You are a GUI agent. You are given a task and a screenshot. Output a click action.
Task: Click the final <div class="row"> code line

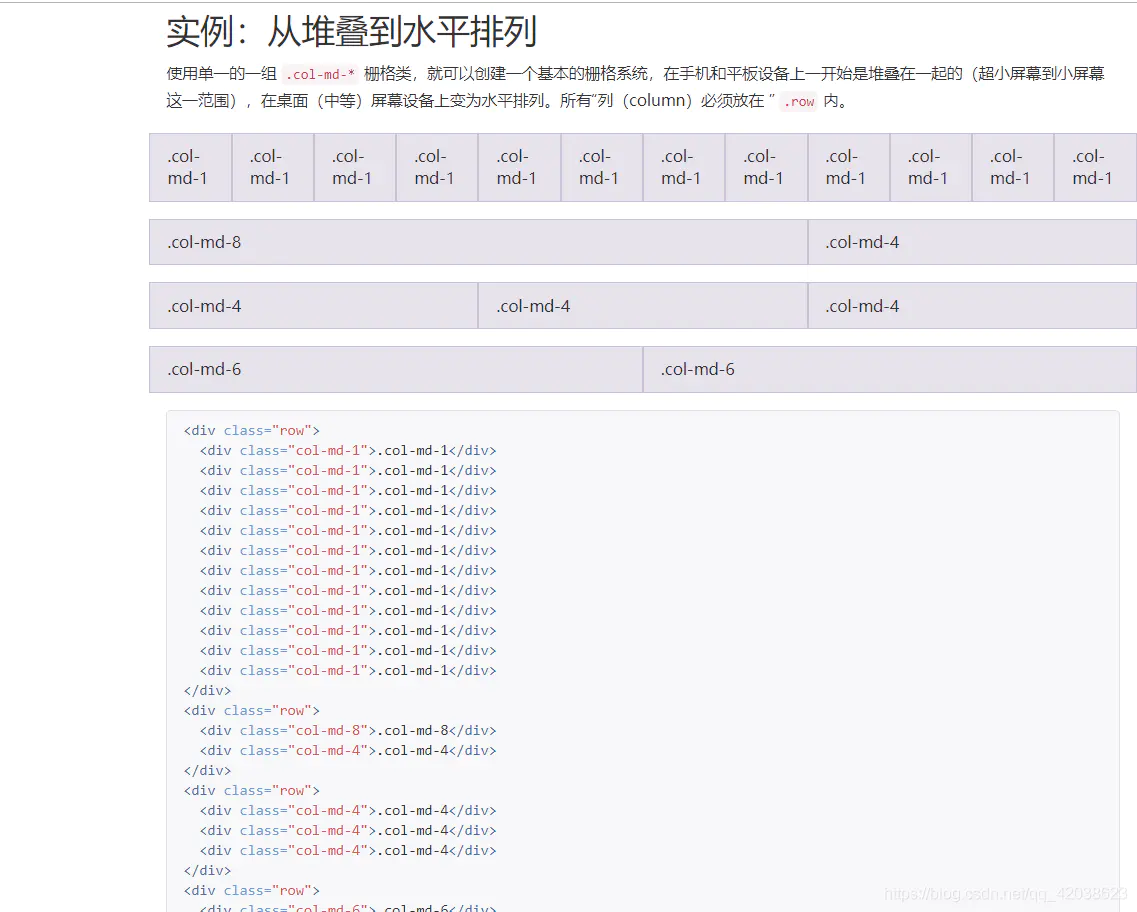click(x=252, y=891)
